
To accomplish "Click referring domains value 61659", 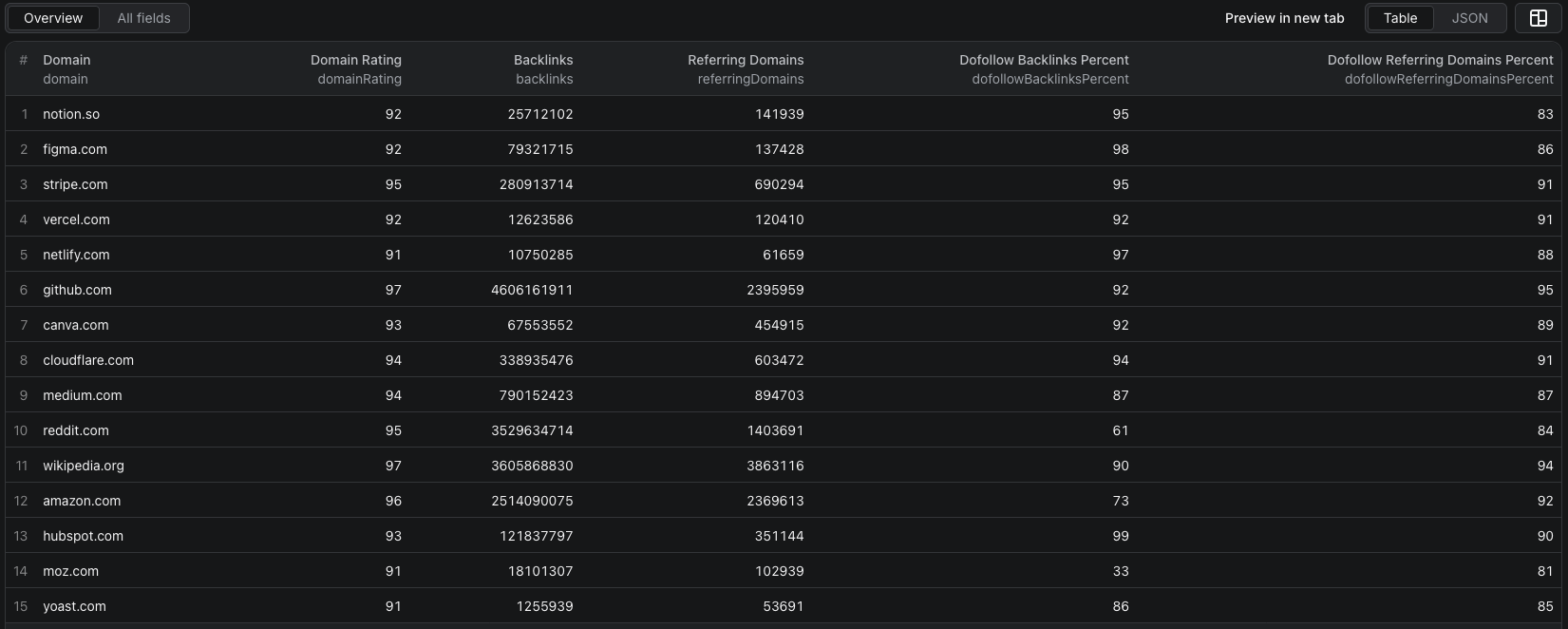I will (784, 255).
